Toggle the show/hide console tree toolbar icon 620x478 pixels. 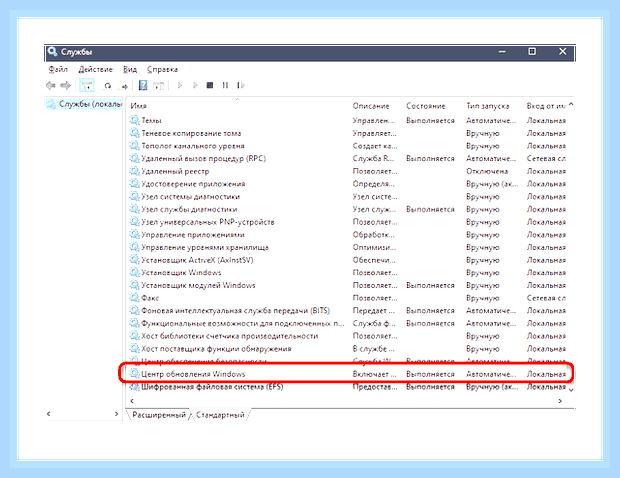(x=87, y=85)
